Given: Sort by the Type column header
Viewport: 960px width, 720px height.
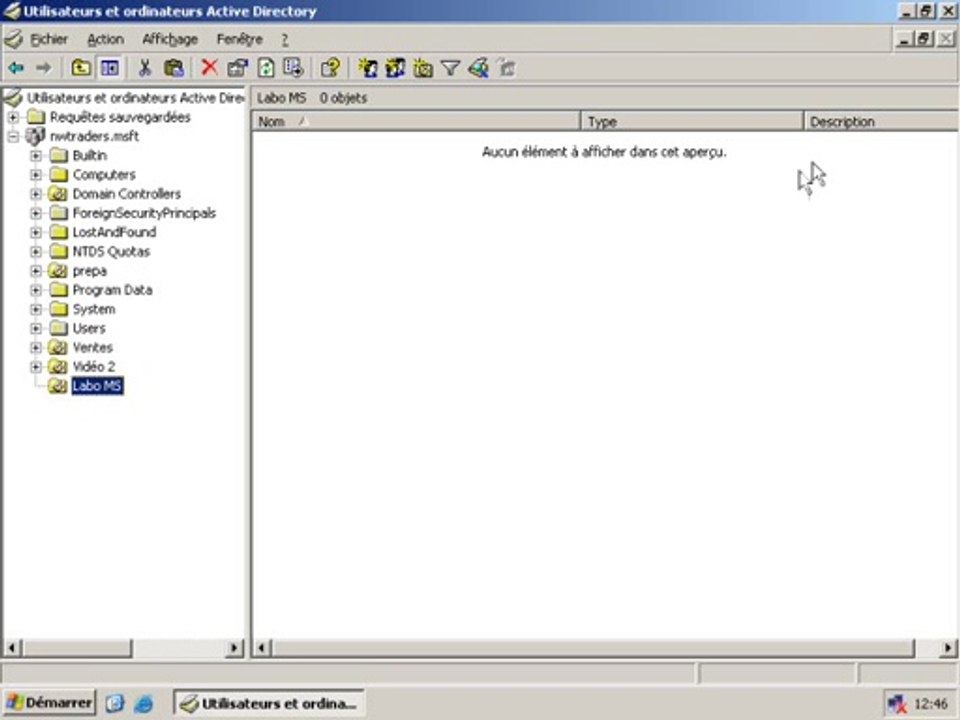Looking at the screenshot, I should (x=692, y=121).
